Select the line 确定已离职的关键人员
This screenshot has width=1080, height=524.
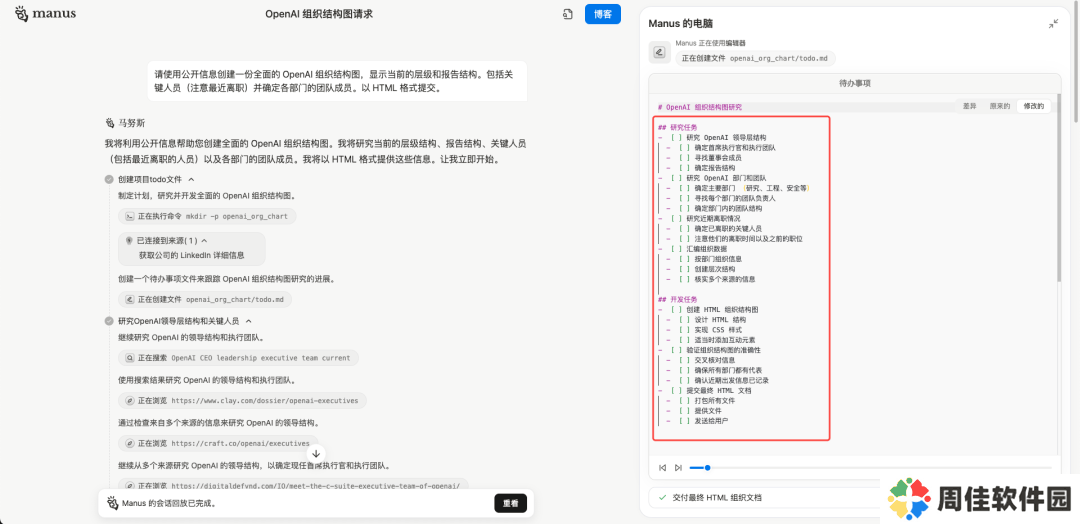[x=728, y=229]
